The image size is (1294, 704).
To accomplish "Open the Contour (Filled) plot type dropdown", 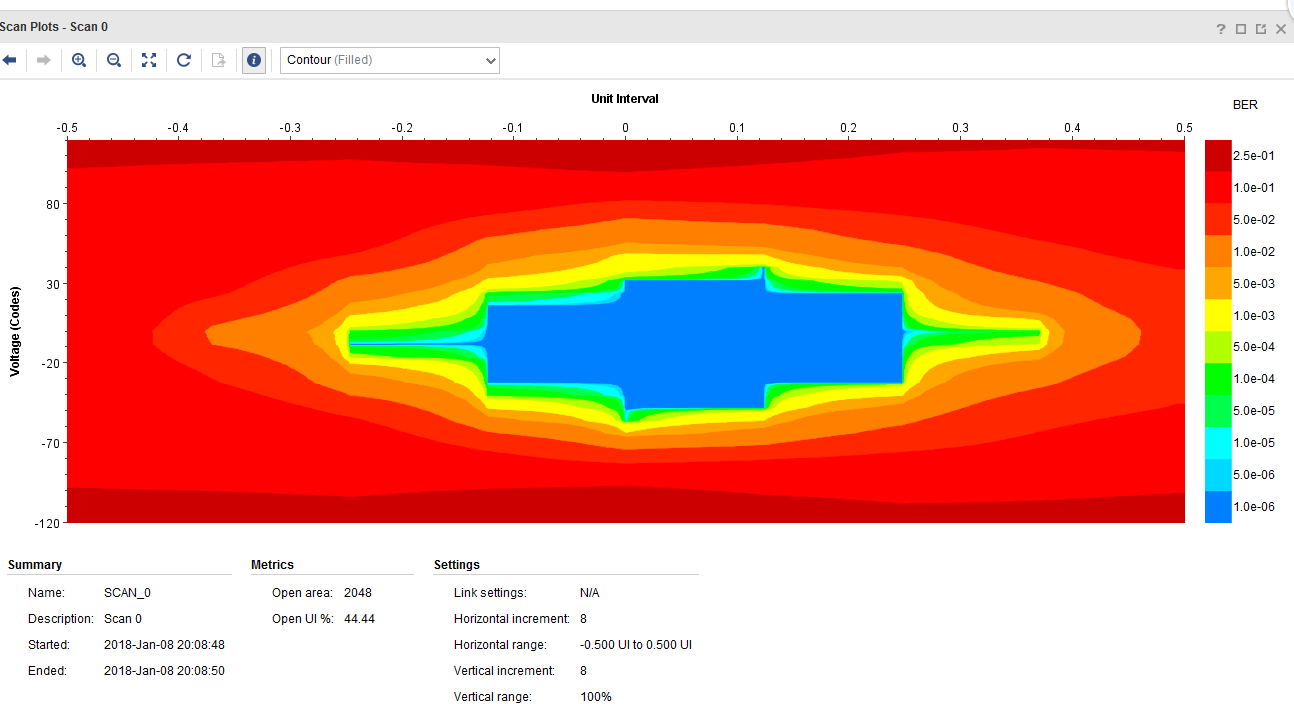I will coord(390,60).
